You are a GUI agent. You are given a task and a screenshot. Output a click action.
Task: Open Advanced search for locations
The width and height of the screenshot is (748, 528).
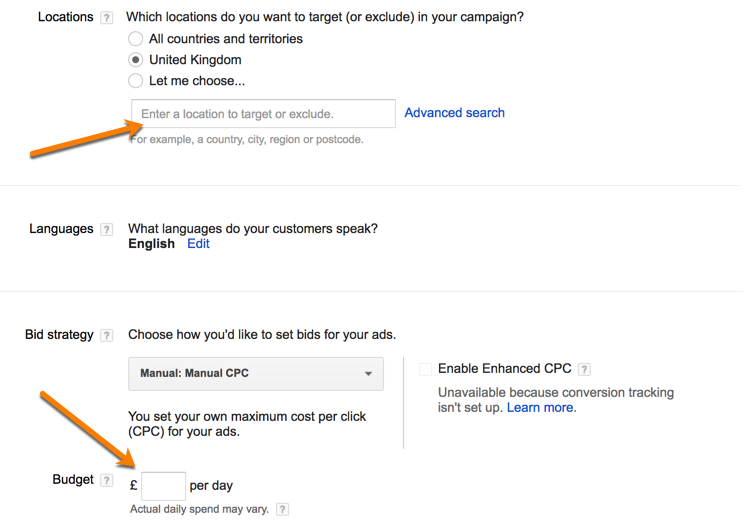454,113
